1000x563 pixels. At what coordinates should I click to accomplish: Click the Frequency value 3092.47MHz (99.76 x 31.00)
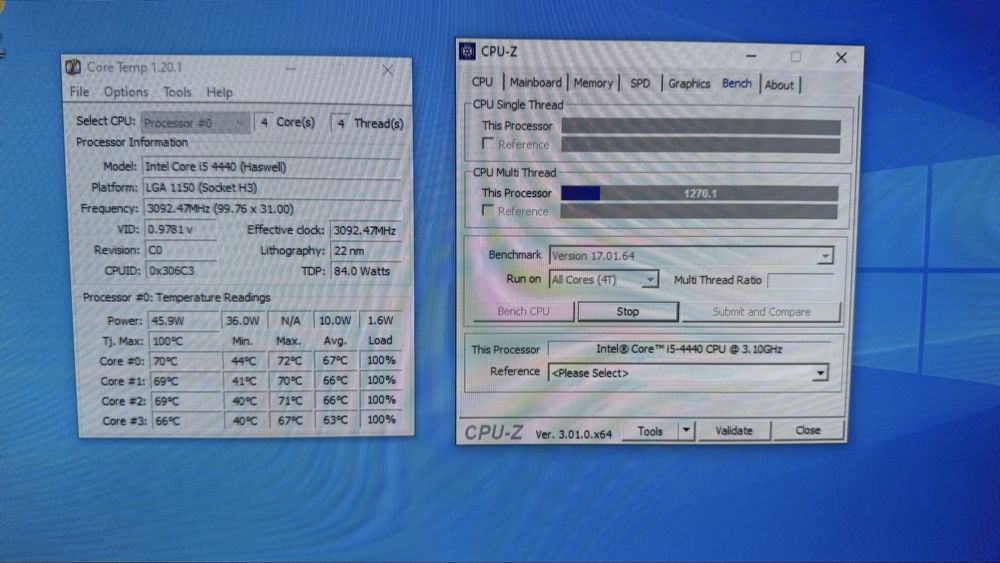pyautogui.click(x=272, y=208)
